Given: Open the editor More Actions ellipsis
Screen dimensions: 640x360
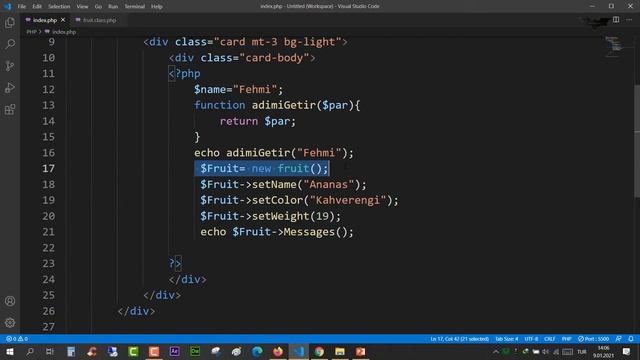Looking at the screenshot, I should coord(629,20).
